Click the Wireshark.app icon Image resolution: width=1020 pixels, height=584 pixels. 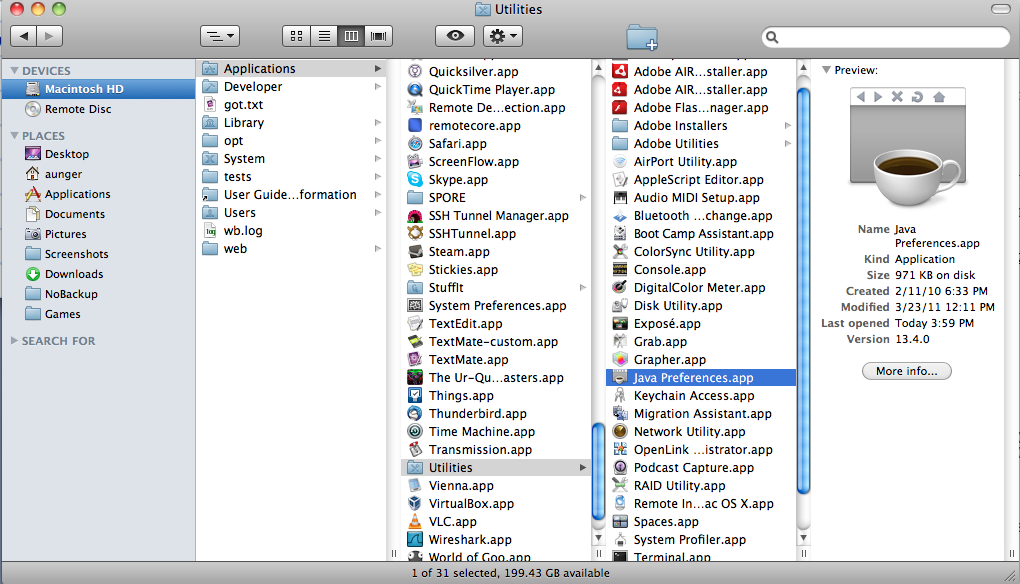tap(415, 540)
